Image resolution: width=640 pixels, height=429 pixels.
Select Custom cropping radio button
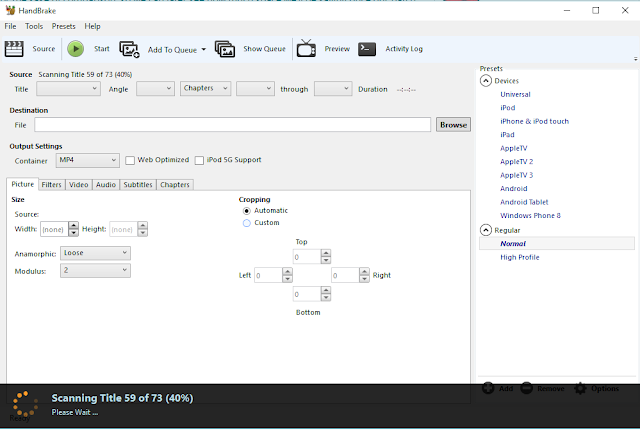pos(247,223)
